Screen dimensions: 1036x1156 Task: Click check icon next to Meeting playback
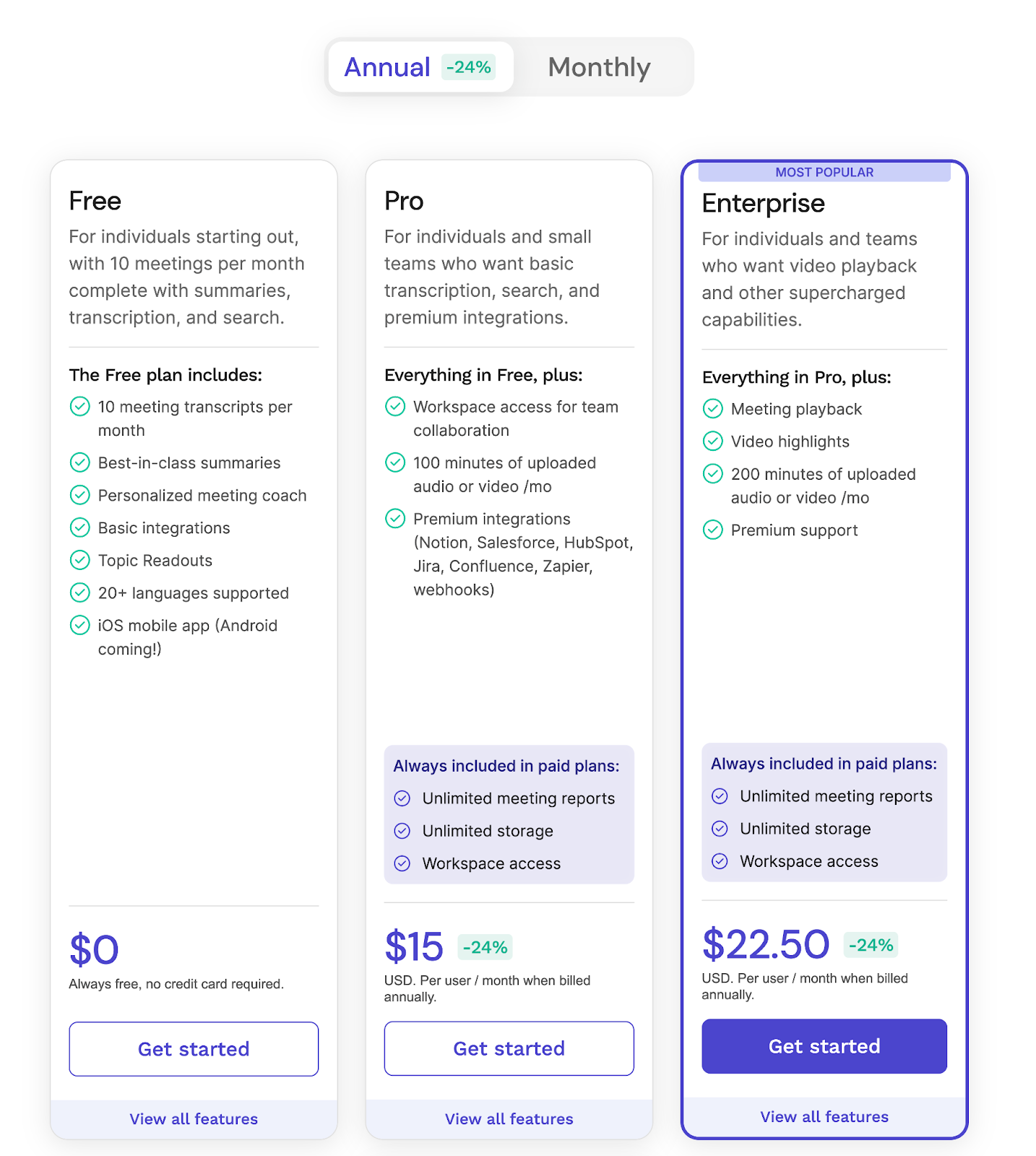pos(712,409)
